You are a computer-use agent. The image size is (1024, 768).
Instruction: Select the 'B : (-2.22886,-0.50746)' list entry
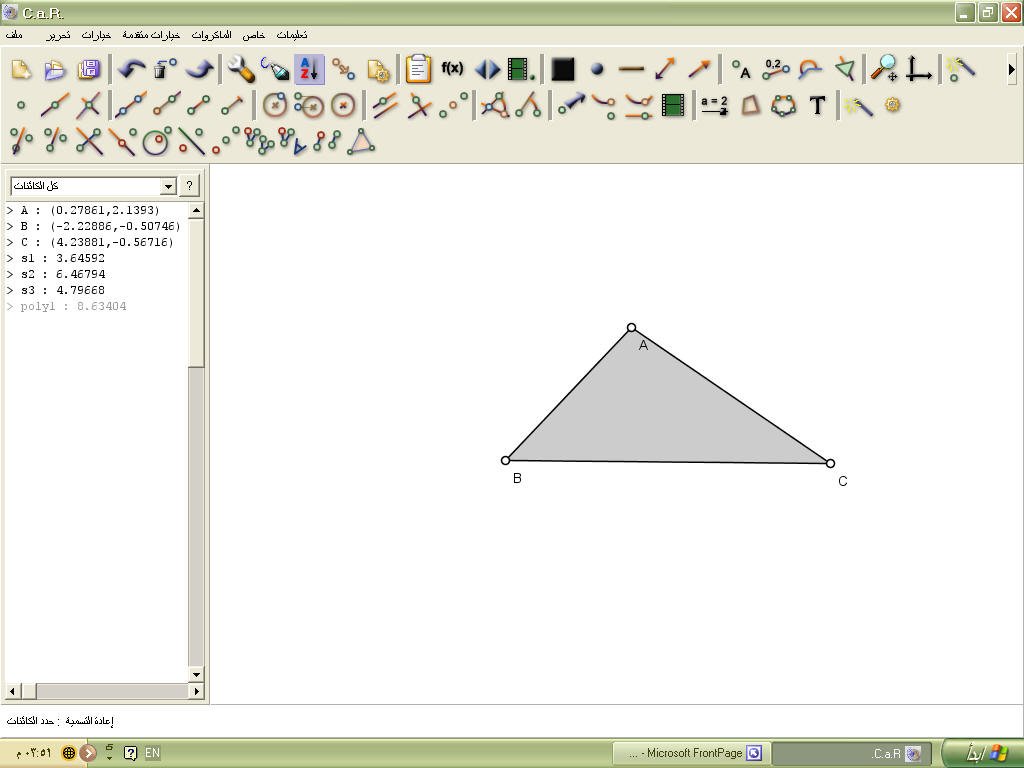click(93, 226)
